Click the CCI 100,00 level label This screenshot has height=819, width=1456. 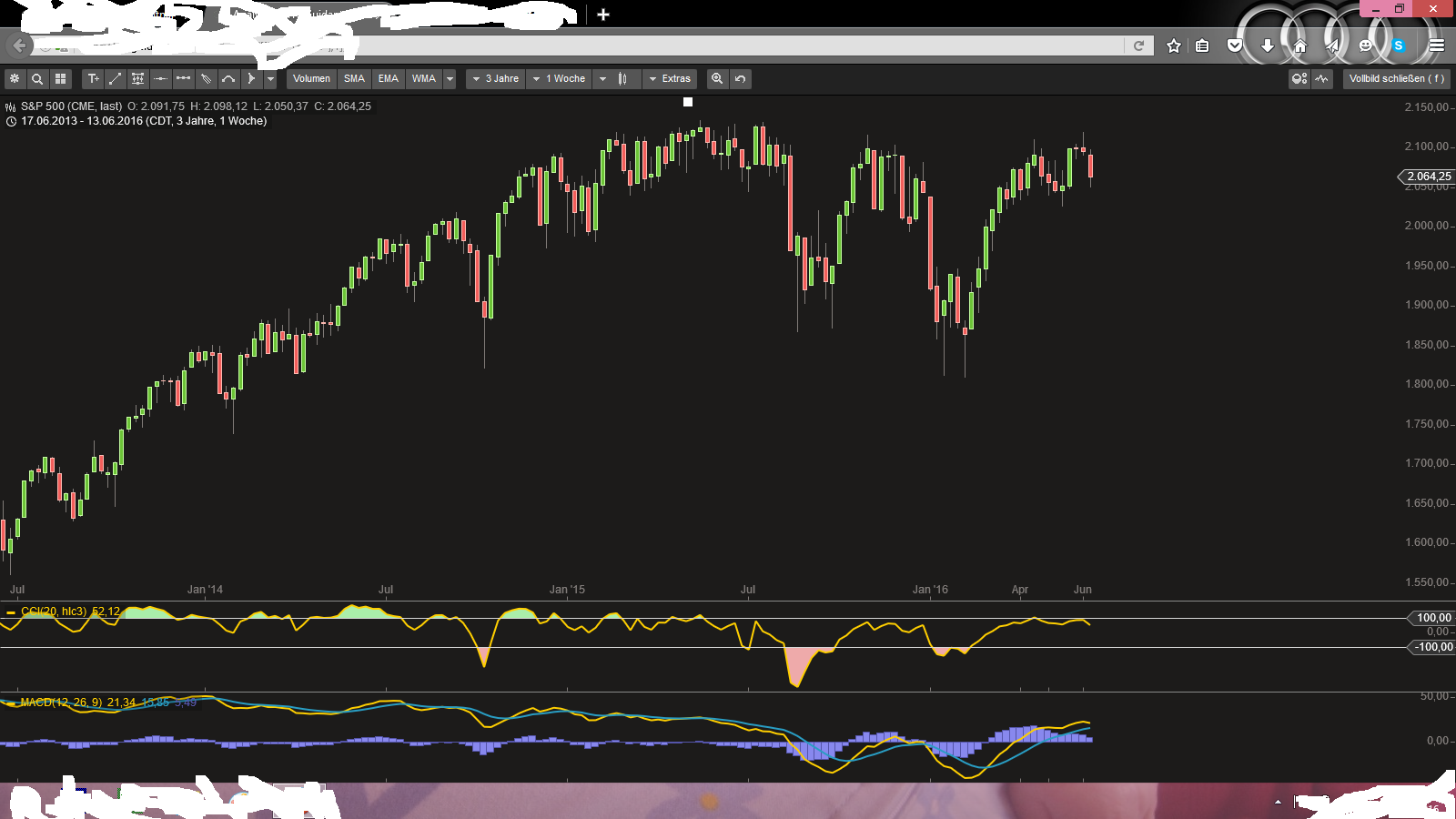pyautogui.click(x=1432, y=618)
